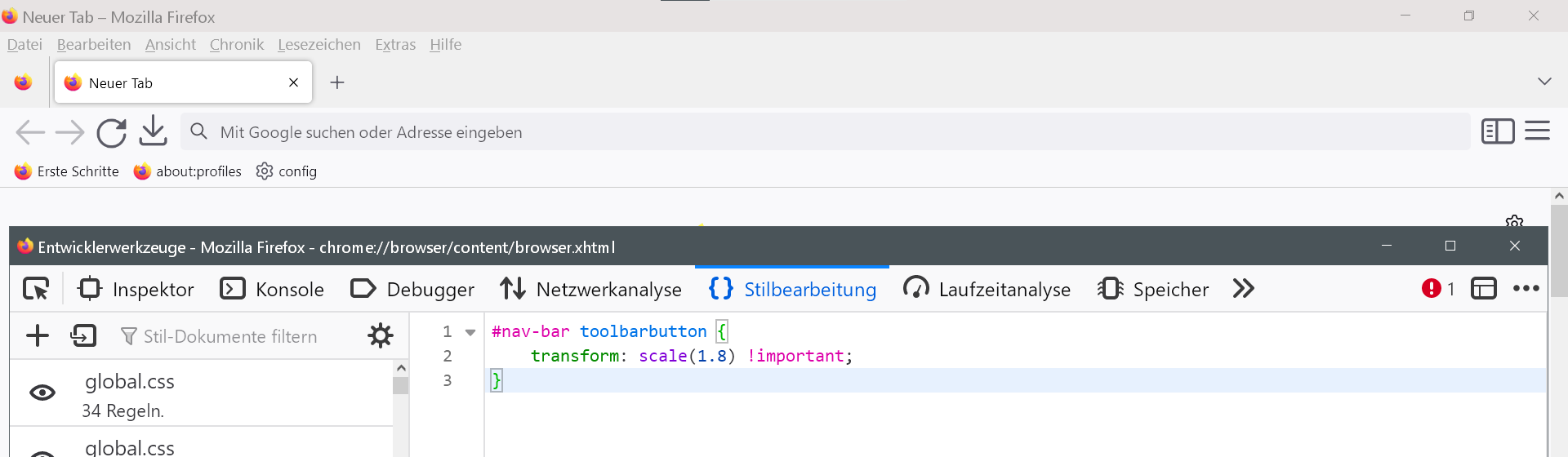The image size is (1568, 457).
Task: Open the config bookmark
Action: tap(287, 171)
